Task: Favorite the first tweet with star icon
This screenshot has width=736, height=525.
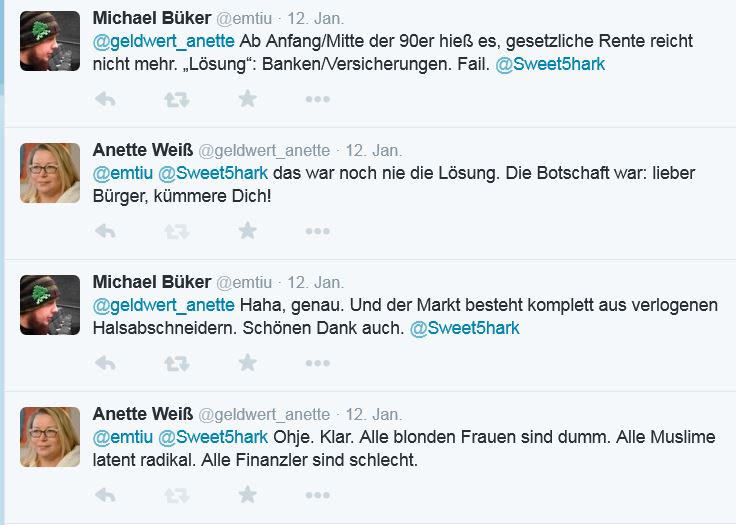Action: [247, 99]
